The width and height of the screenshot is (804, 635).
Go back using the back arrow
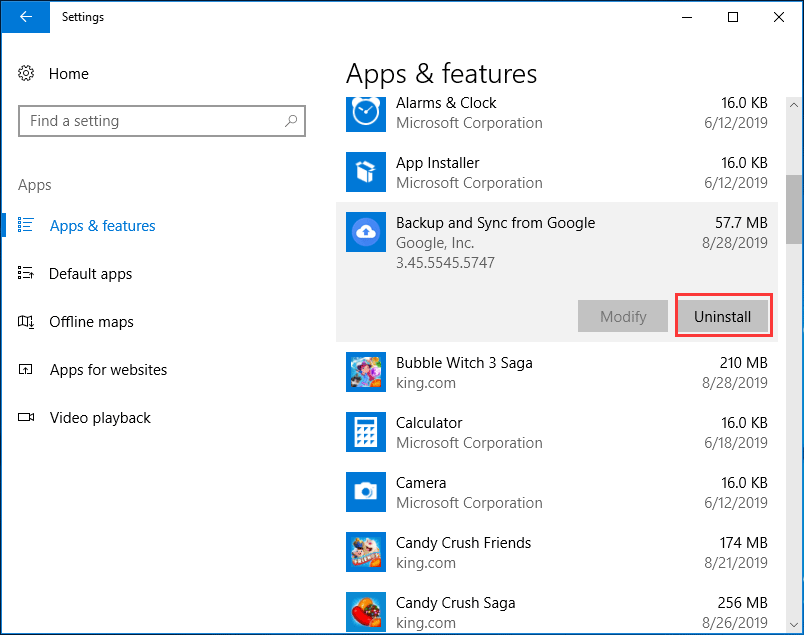(x=25, y=17)
